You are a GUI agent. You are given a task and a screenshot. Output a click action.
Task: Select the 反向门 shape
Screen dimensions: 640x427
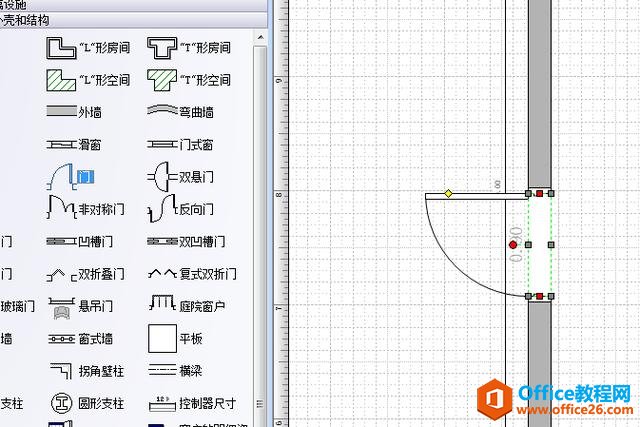(162, 209)
